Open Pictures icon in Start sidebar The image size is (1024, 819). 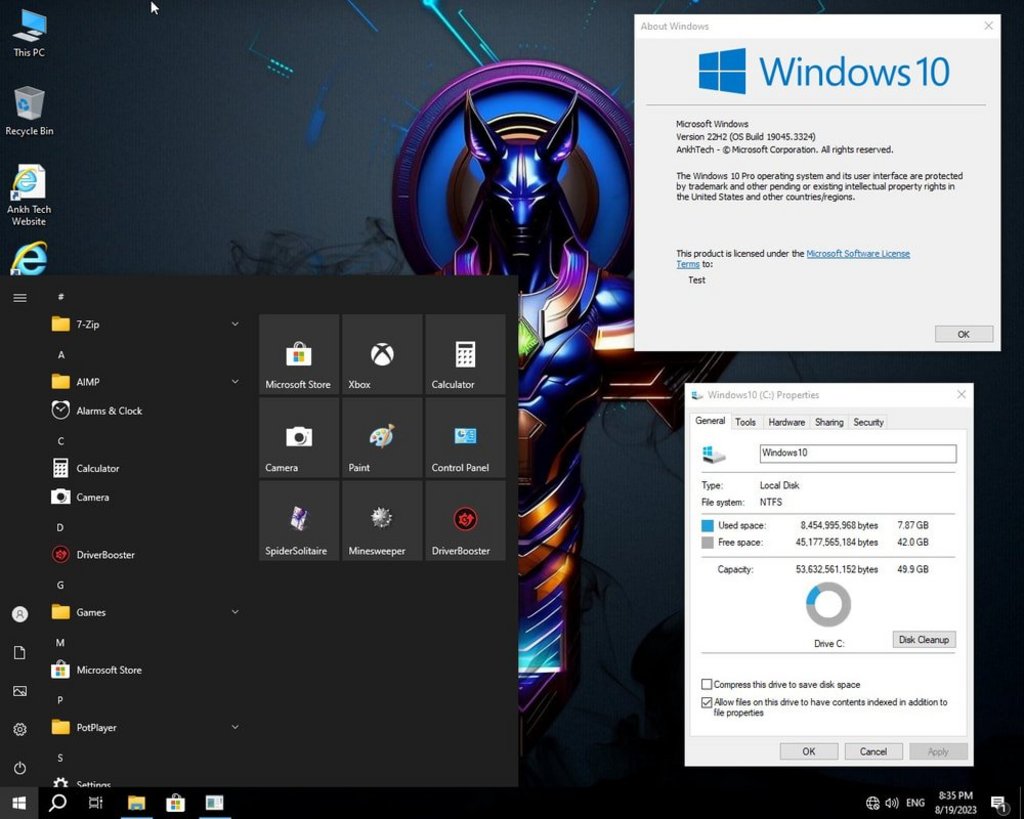click(20, 691)
